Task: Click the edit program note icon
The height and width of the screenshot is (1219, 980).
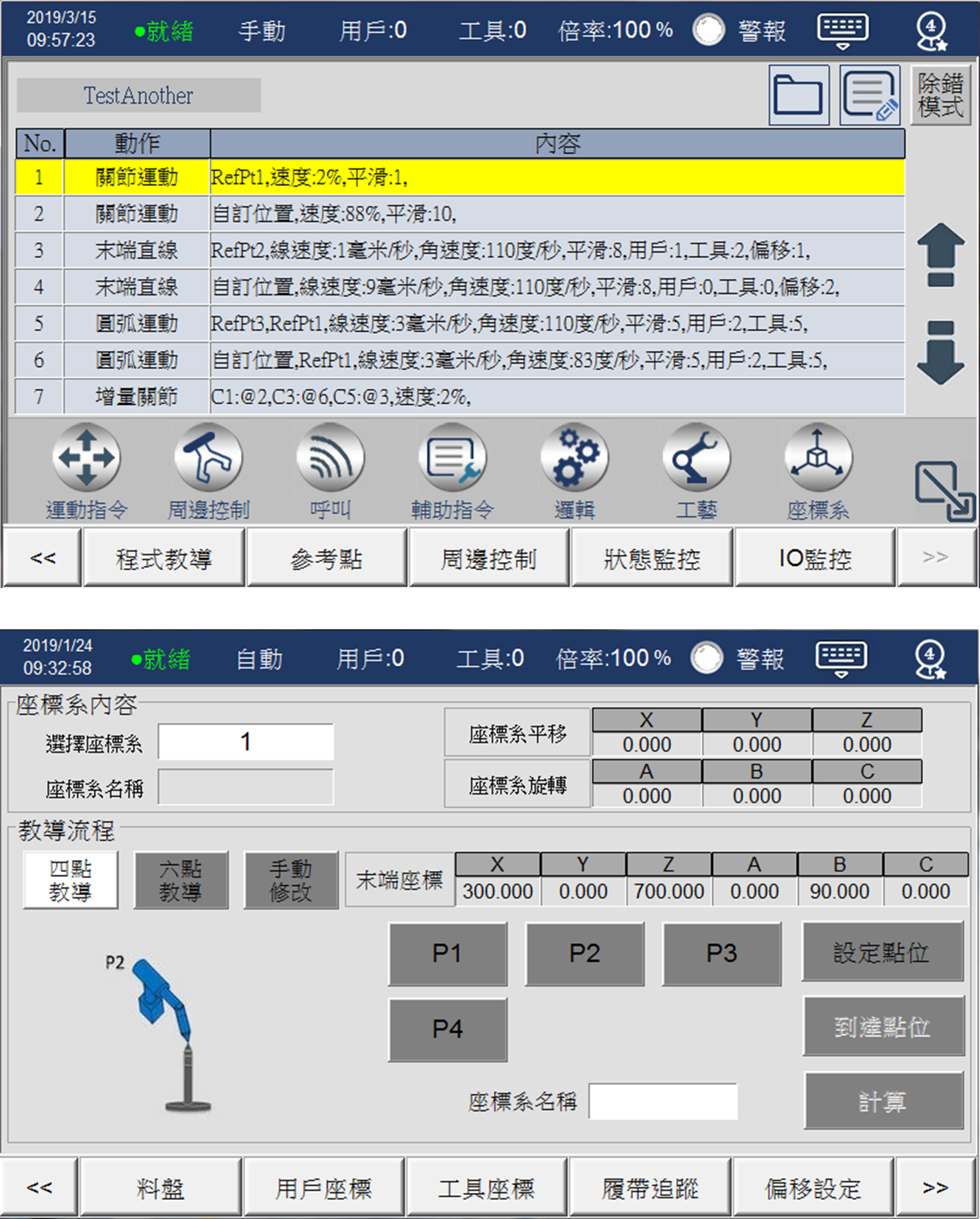Action: pyautogui.click(x=869, y=96)
